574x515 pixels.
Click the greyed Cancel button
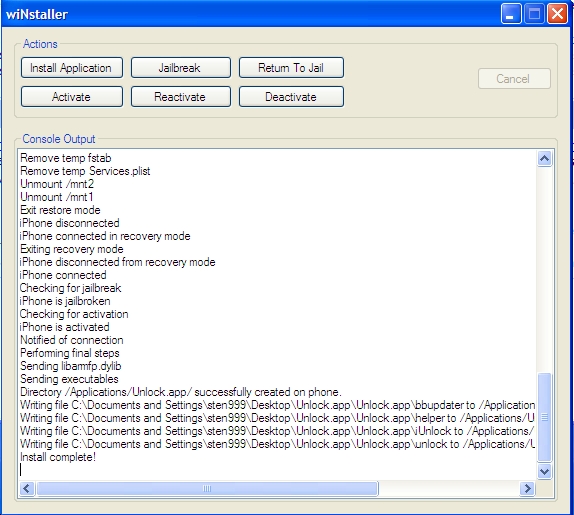tap(514, 78)
